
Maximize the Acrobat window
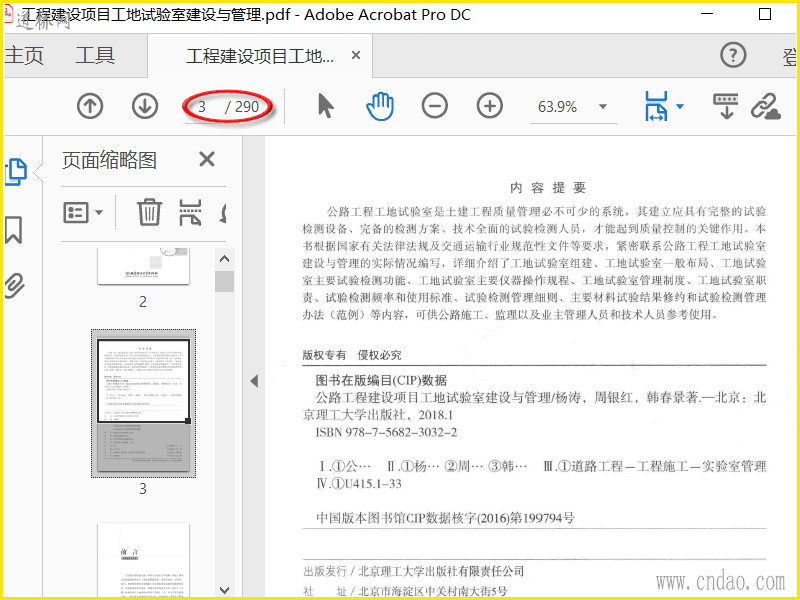tap(765, 14)
